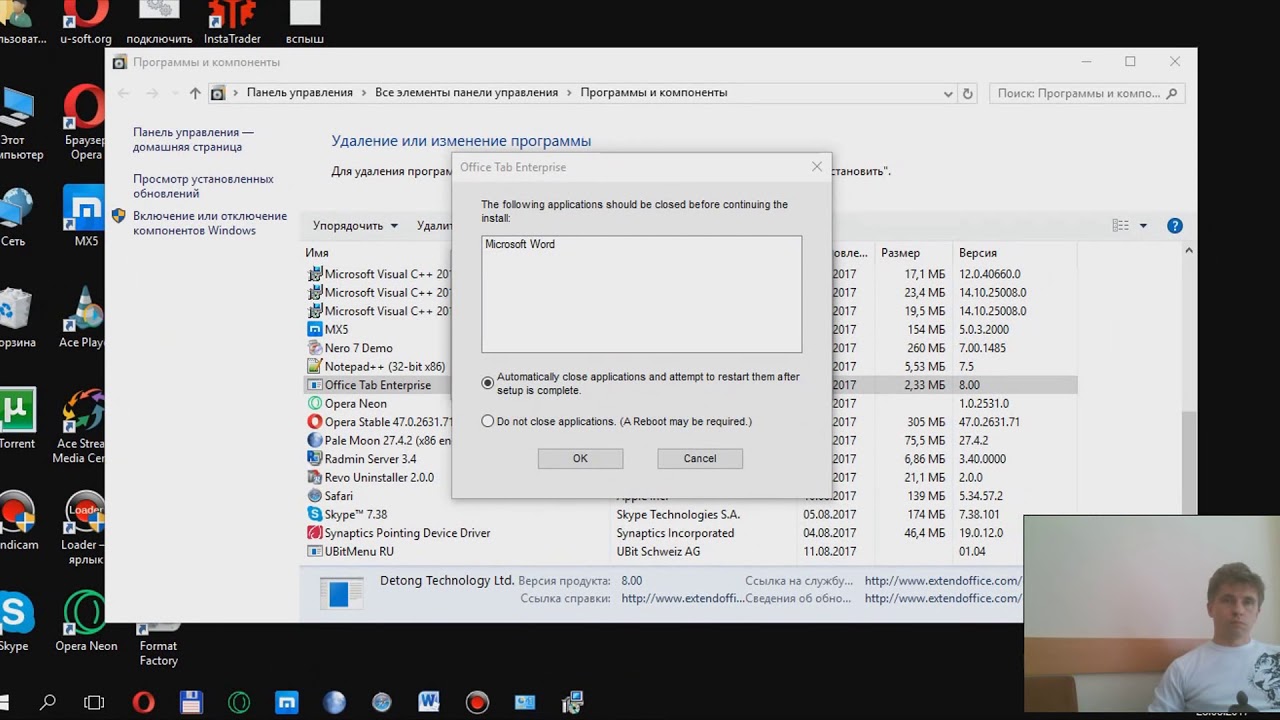Select MX5 row icon in program list
Image resolution: width=1280 pixels, height=720 pixels.
click(315, 329)
